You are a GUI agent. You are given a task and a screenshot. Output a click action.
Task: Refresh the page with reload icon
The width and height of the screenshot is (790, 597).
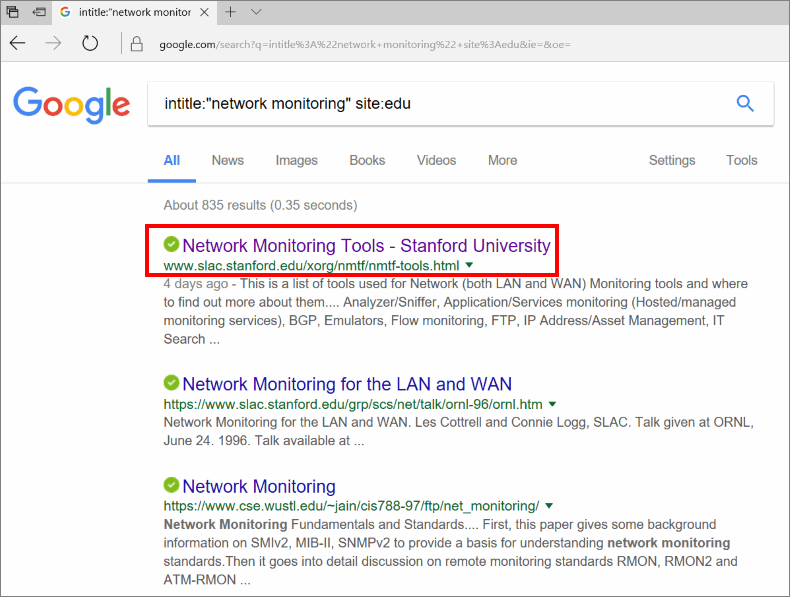click(90, 43)
